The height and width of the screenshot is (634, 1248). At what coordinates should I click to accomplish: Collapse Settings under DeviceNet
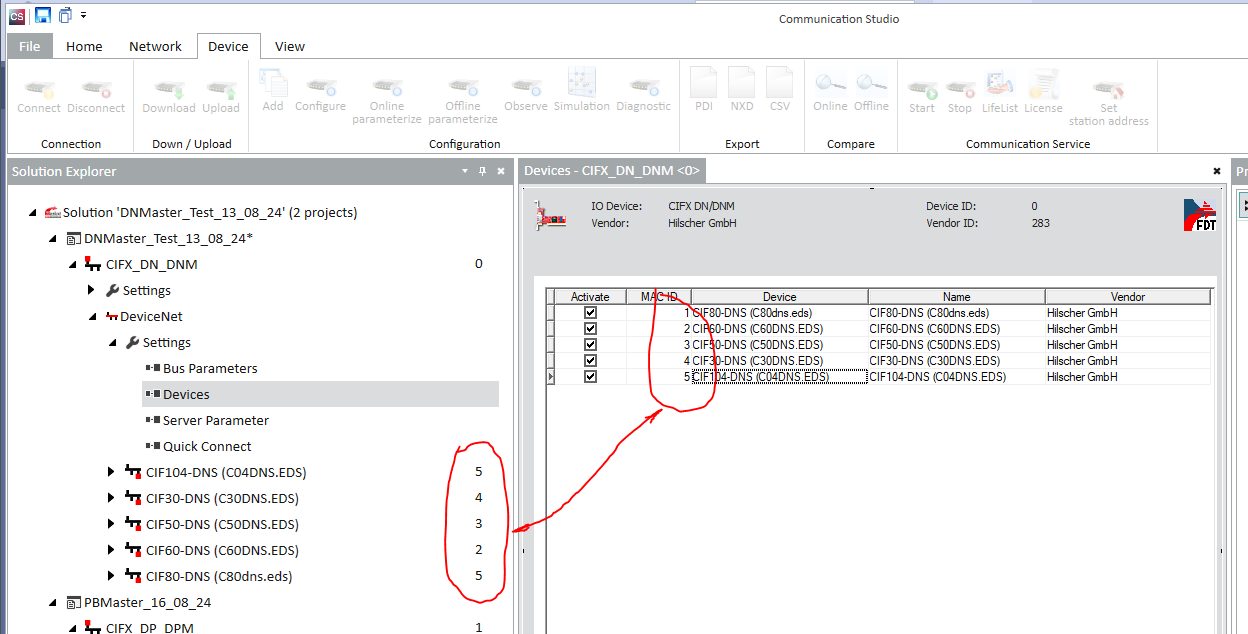click(113, 343)
